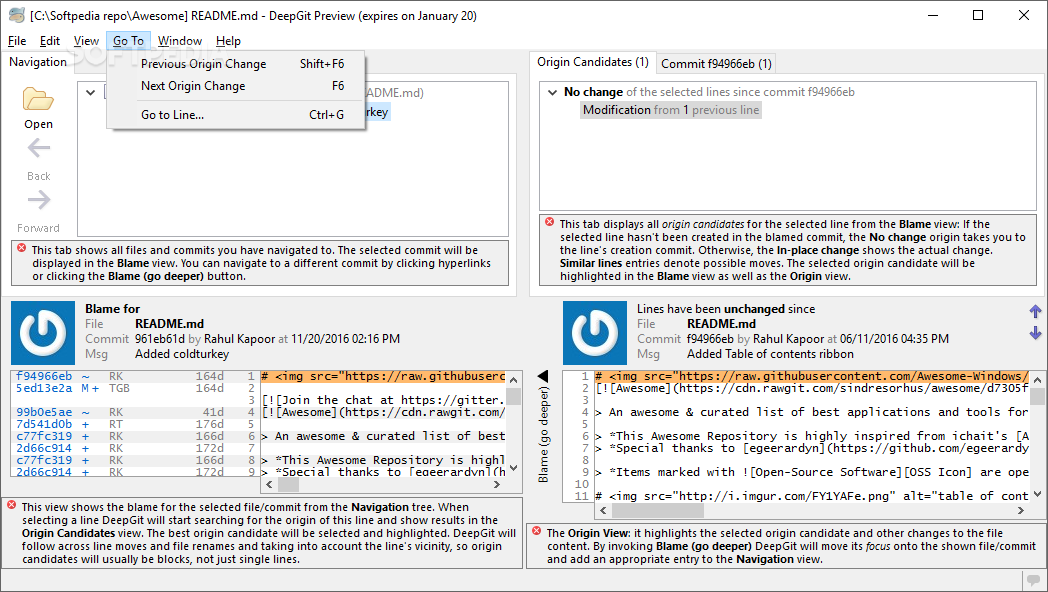Screen dimensions: 1048x592
Task: Click the Join the chat line in Blame view
Action: [383, 400]
